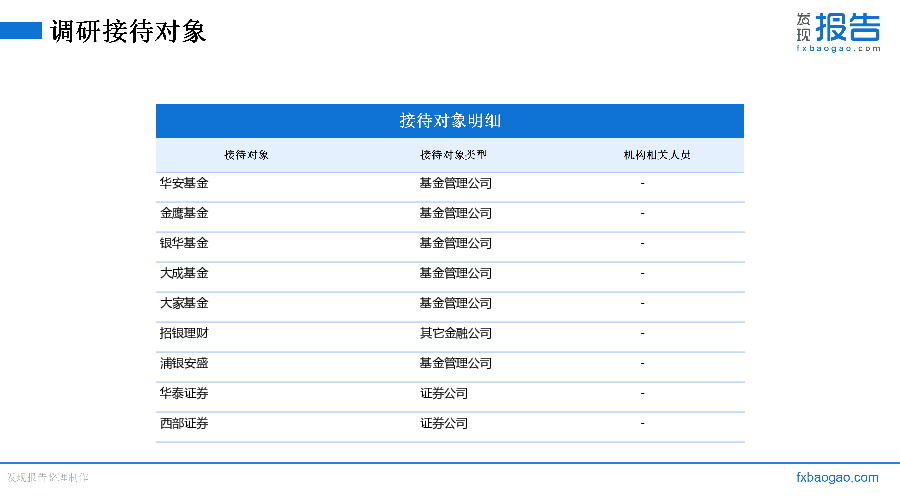Click 证券公司 in the 西部证券 row
Screen dimensions: 900x500
point(444,423)
